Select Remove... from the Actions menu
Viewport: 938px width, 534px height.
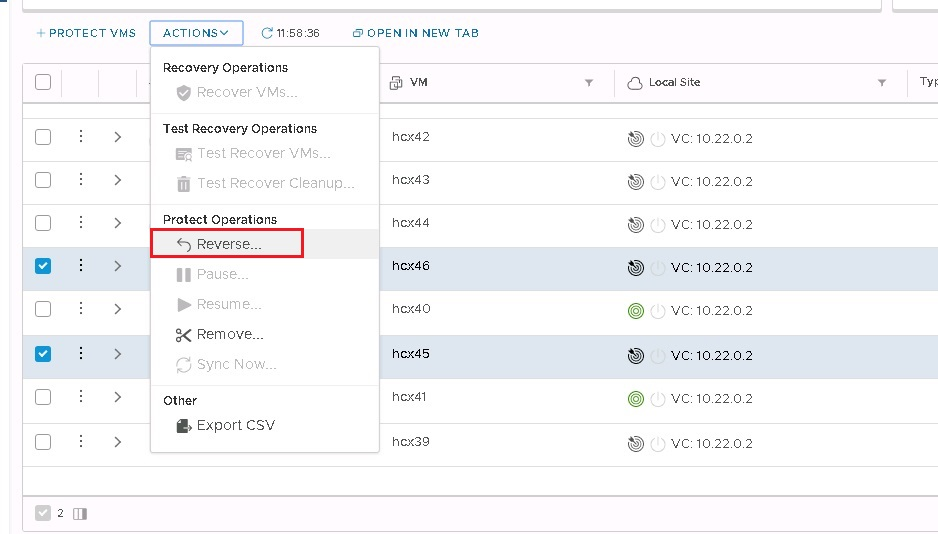[x=229, y=334]
